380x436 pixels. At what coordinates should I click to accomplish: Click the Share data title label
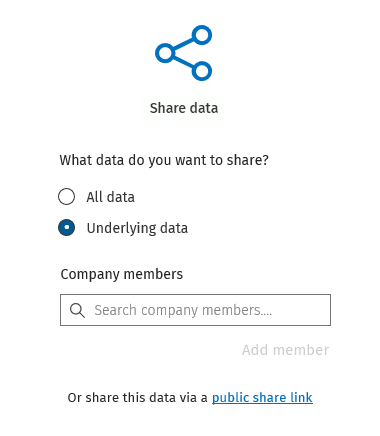184,108
